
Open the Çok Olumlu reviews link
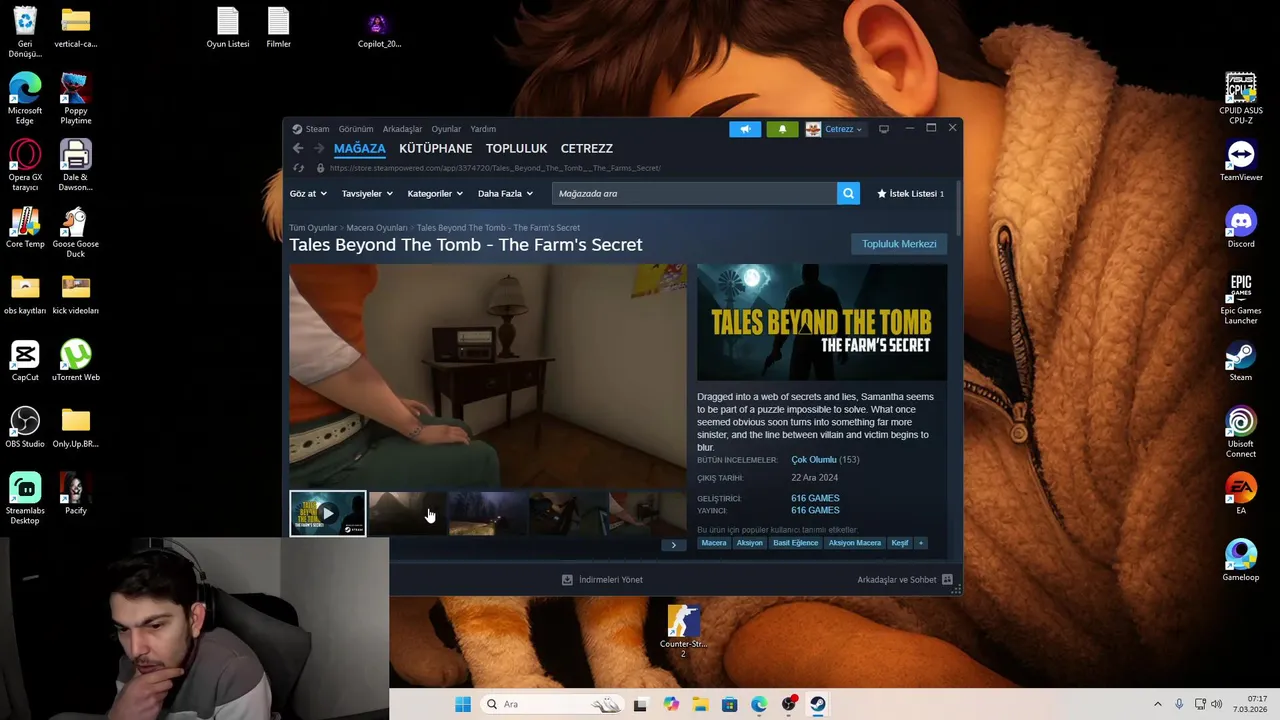point(815,460)
